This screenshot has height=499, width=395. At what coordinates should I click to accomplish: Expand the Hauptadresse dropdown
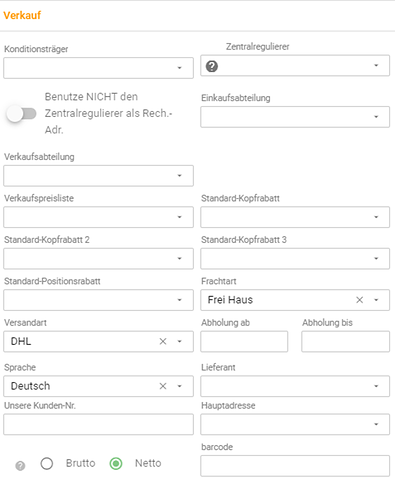[295, 424]
